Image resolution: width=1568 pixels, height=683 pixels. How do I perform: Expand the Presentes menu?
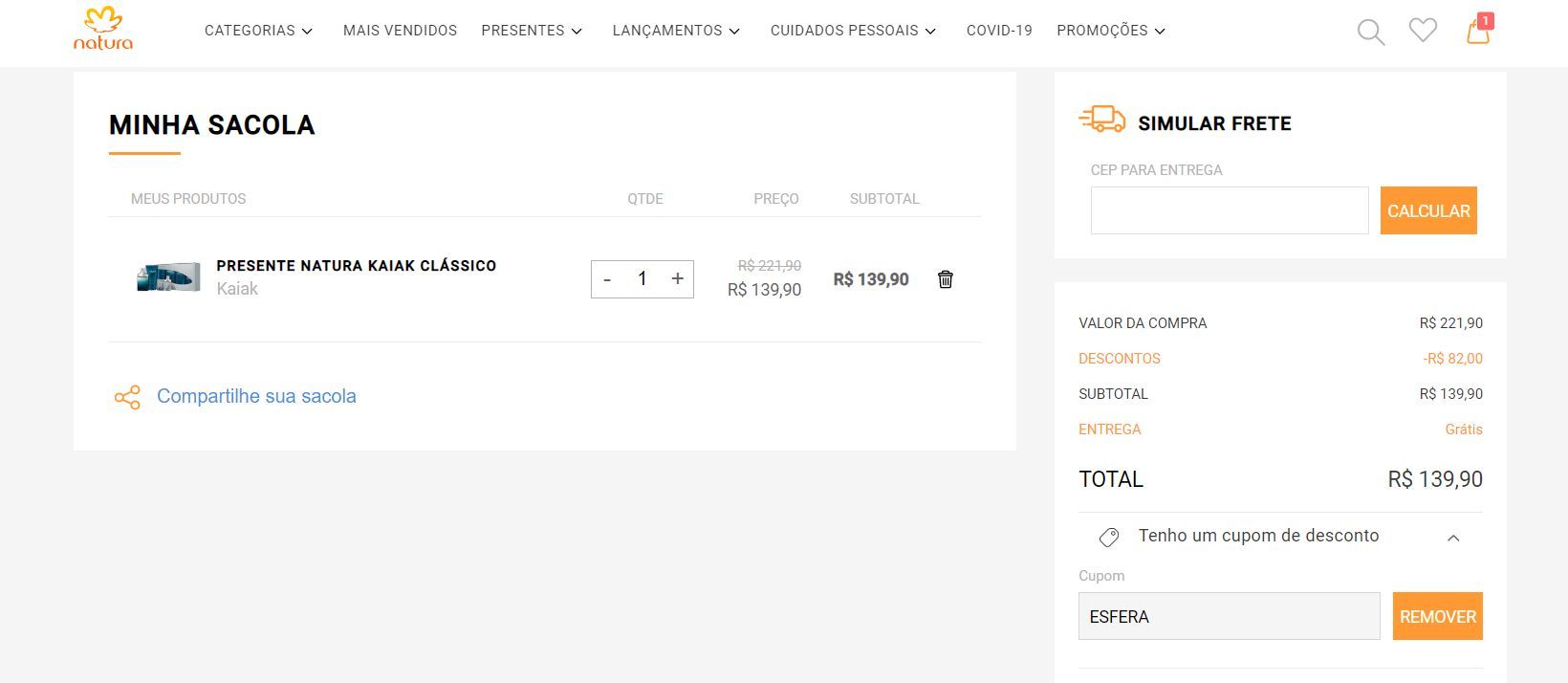click(x=532, y=31)
